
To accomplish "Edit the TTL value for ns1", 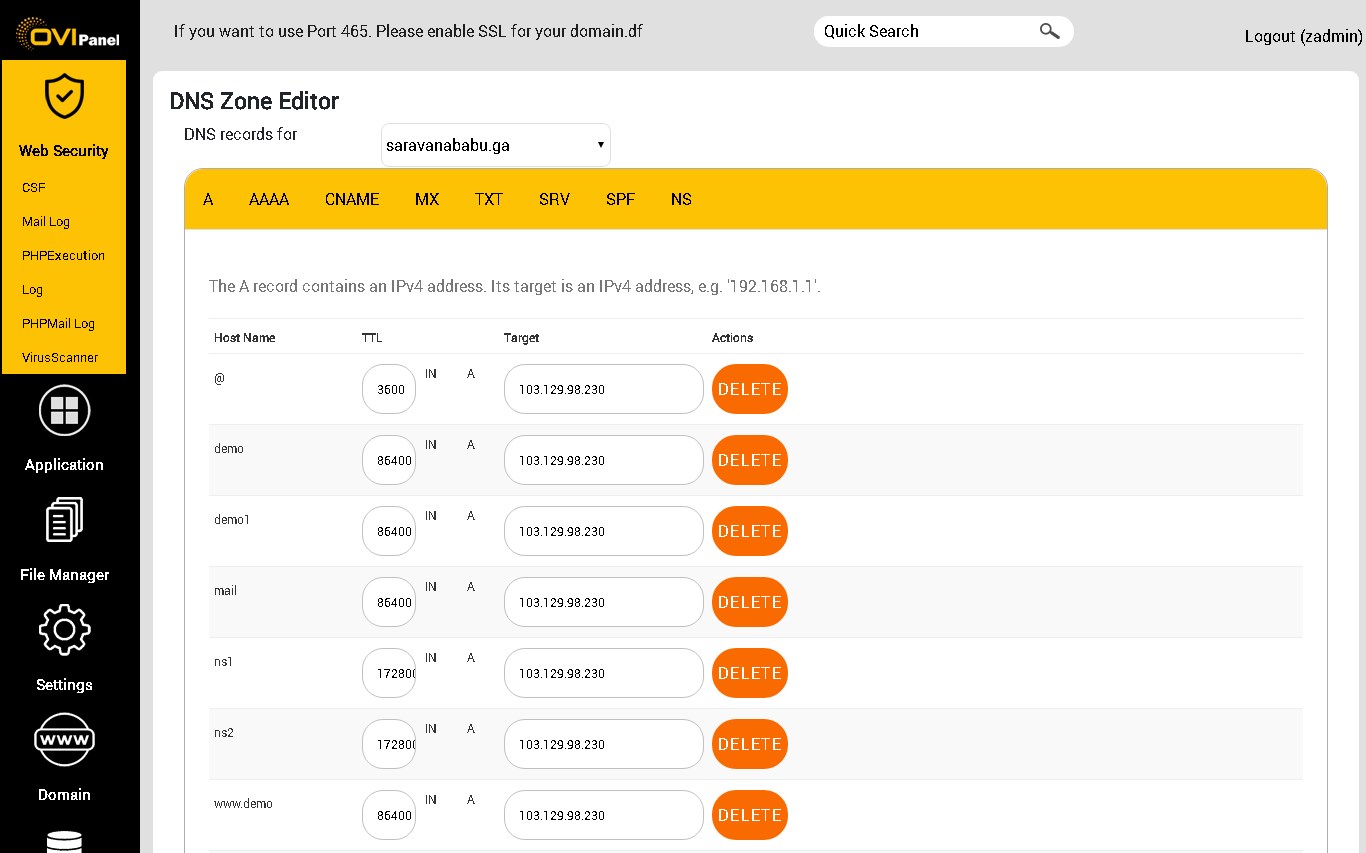I will pos(388,673).
